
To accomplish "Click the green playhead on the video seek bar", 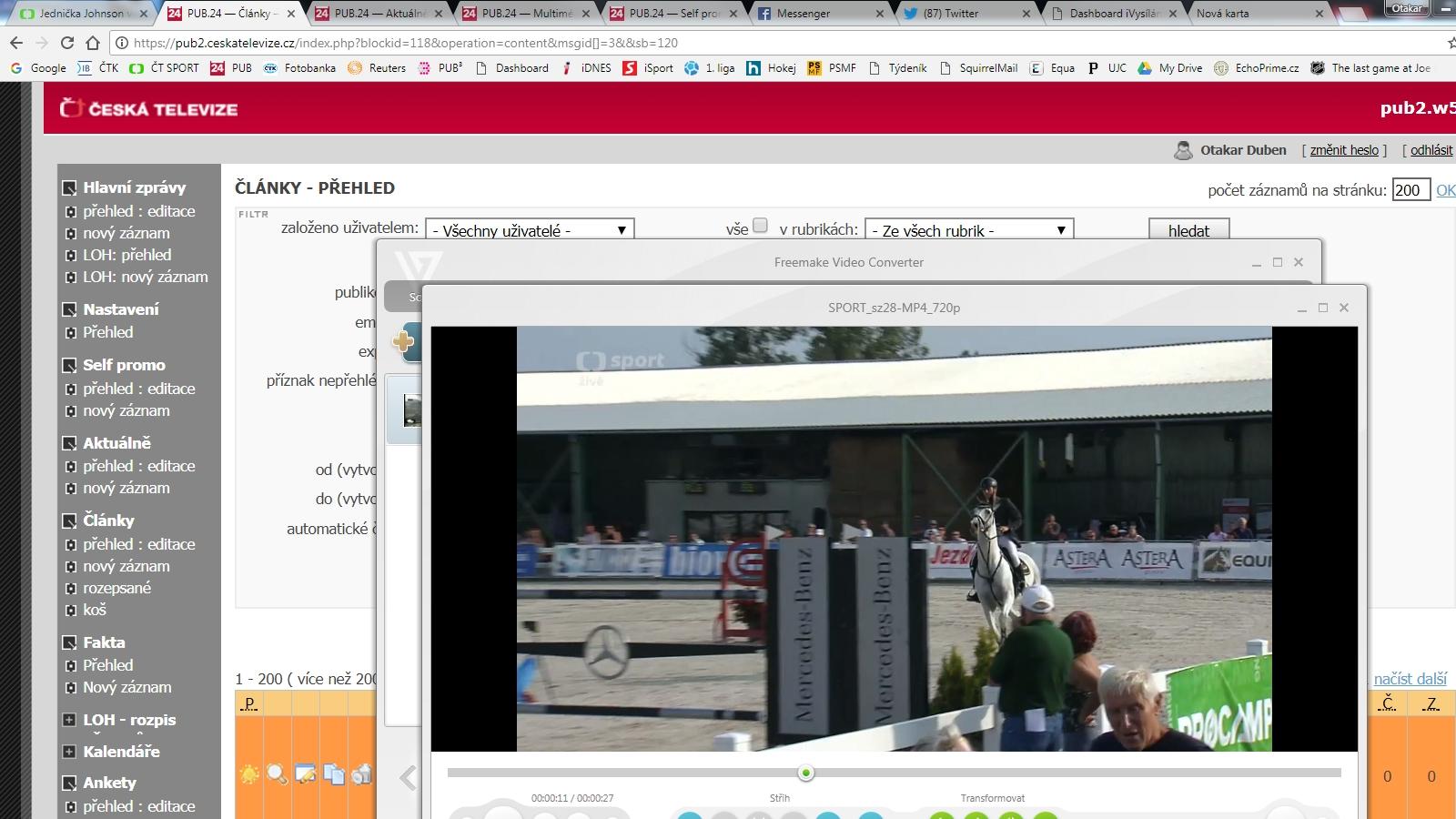I will (x=805, y=773).
